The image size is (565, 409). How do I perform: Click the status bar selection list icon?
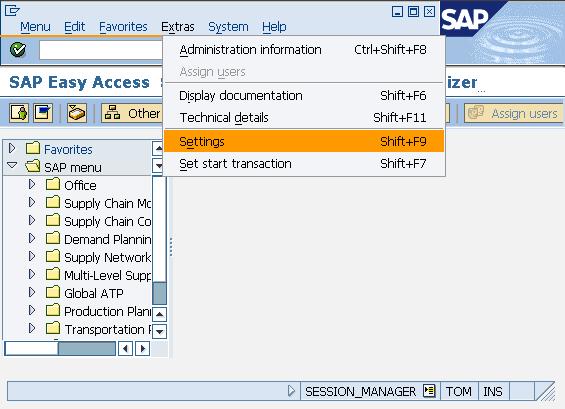[x=429, y=391]
